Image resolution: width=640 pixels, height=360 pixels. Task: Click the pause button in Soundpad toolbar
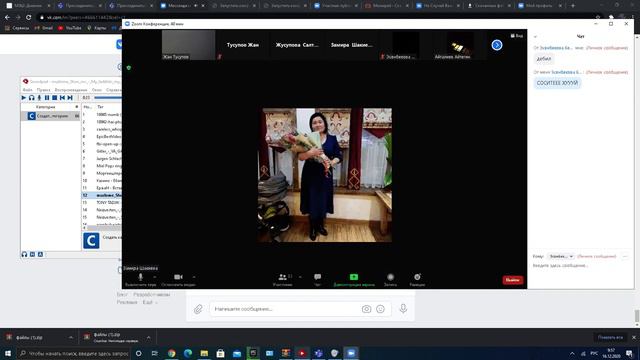[x=47, y=98]
